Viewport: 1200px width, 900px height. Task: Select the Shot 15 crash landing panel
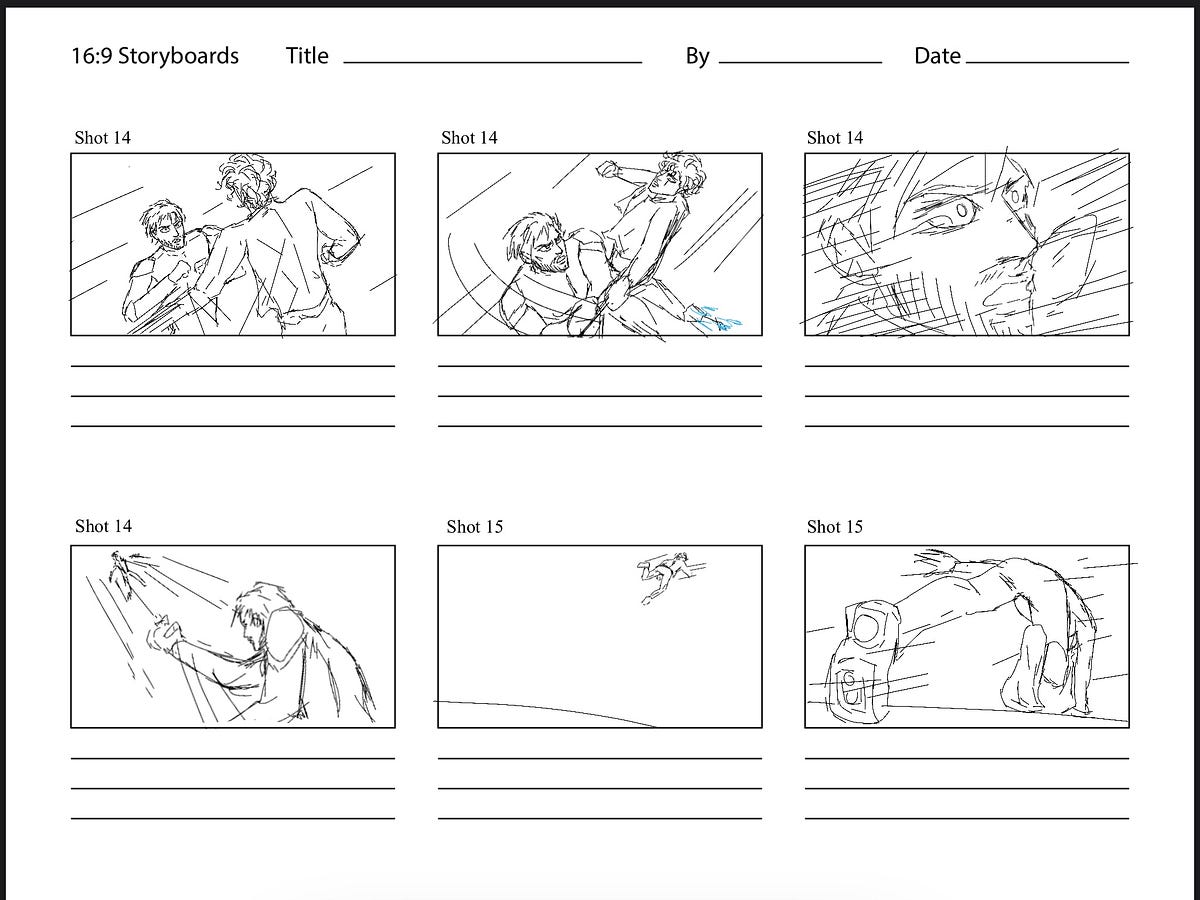tap(968, 633)
